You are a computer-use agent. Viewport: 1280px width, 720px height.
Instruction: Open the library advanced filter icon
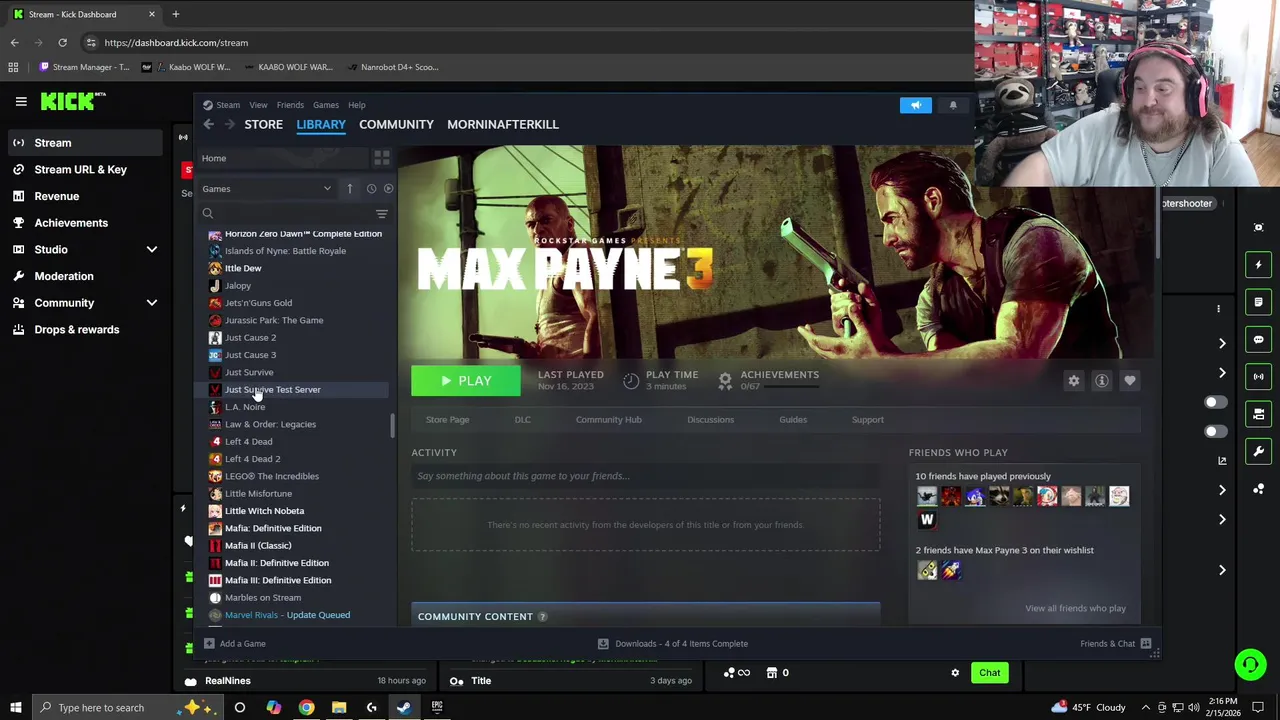tap(381, 213)
